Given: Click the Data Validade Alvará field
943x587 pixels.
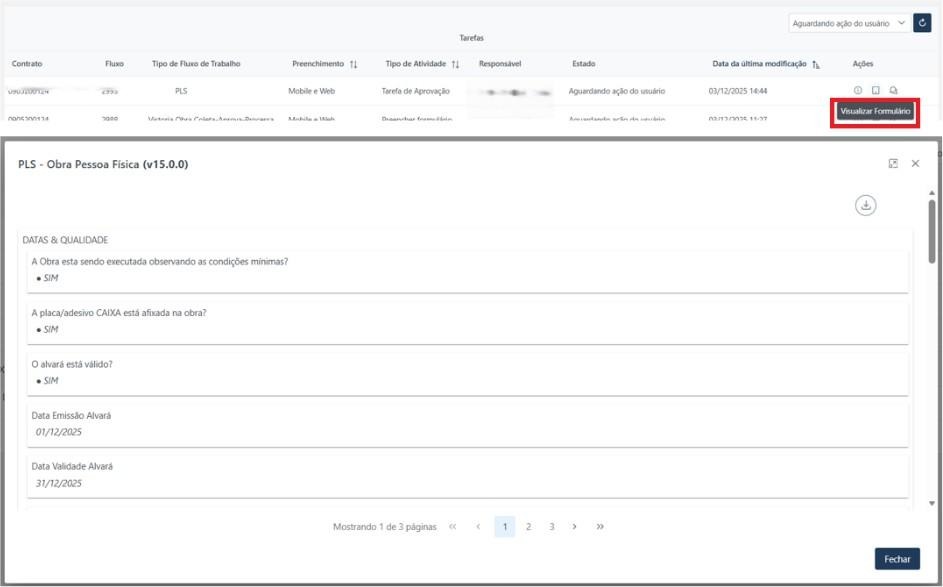Looking at the screenshot, I should [468, 475].
